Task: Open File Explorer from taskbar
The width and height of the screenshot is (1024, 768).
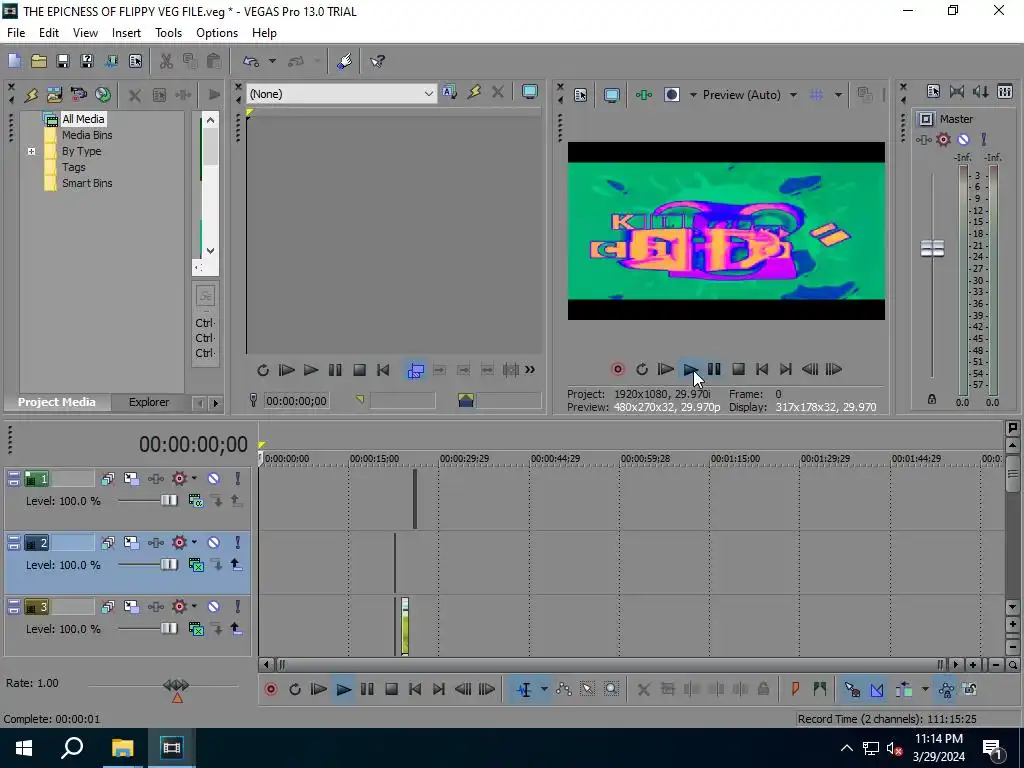Action: click(122, 748)
